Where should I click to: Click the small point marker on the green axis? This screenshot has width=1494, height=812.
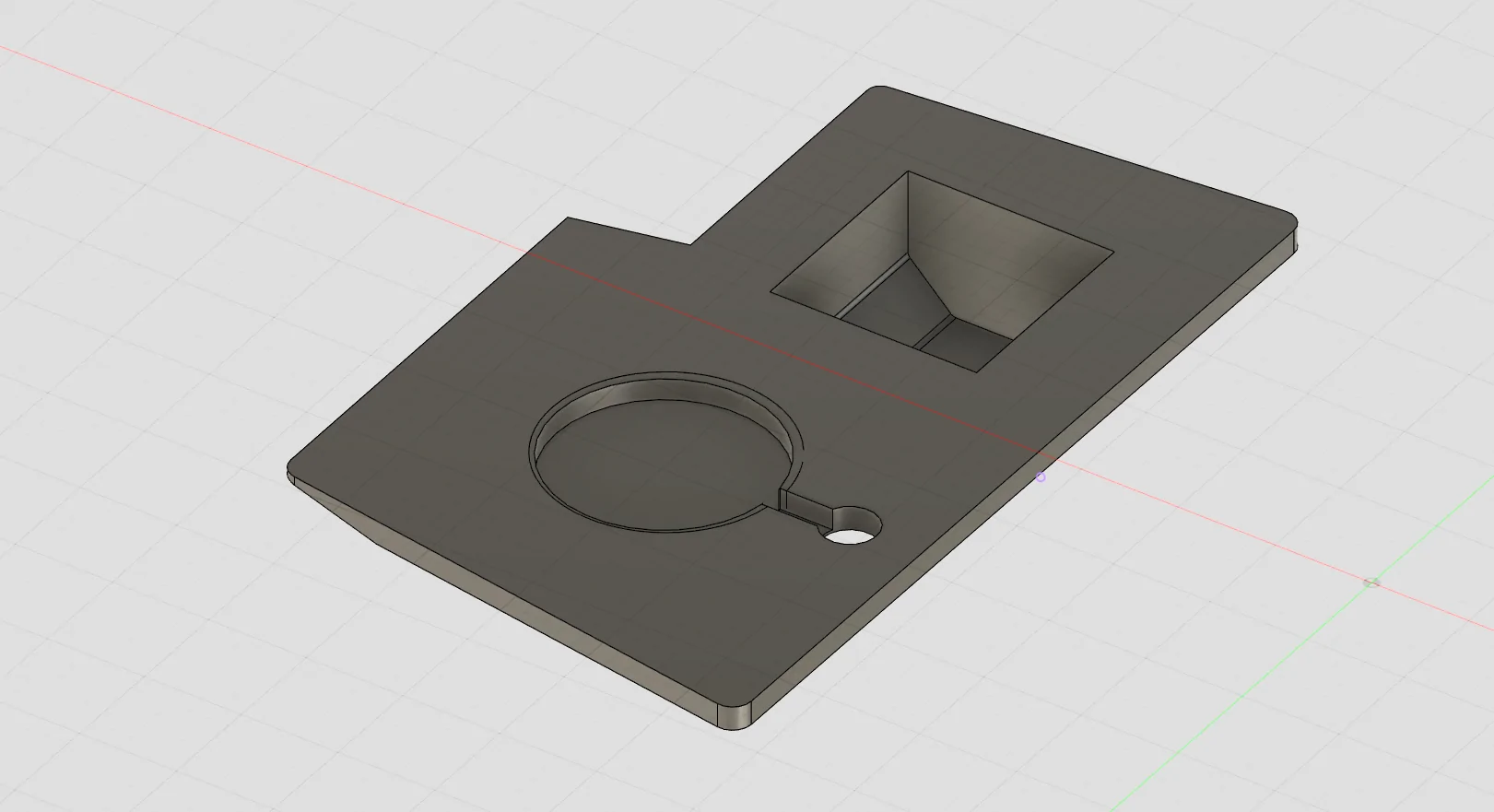pos(1371,583)
